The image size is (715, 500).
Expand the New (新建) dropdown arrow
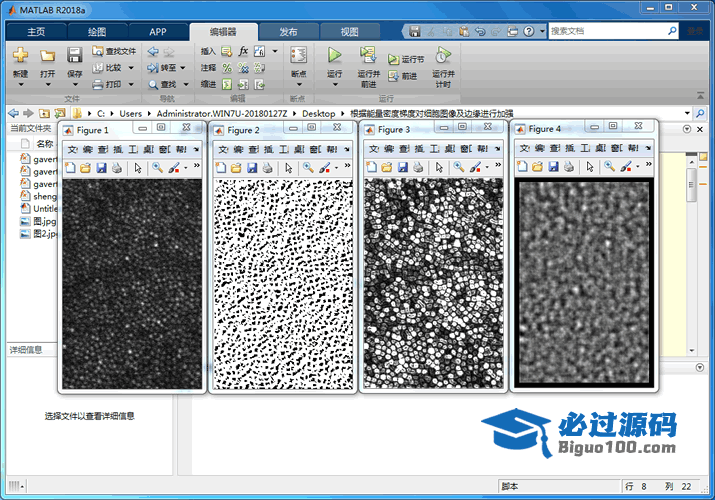pyautogui.click(x=21, y=85)
